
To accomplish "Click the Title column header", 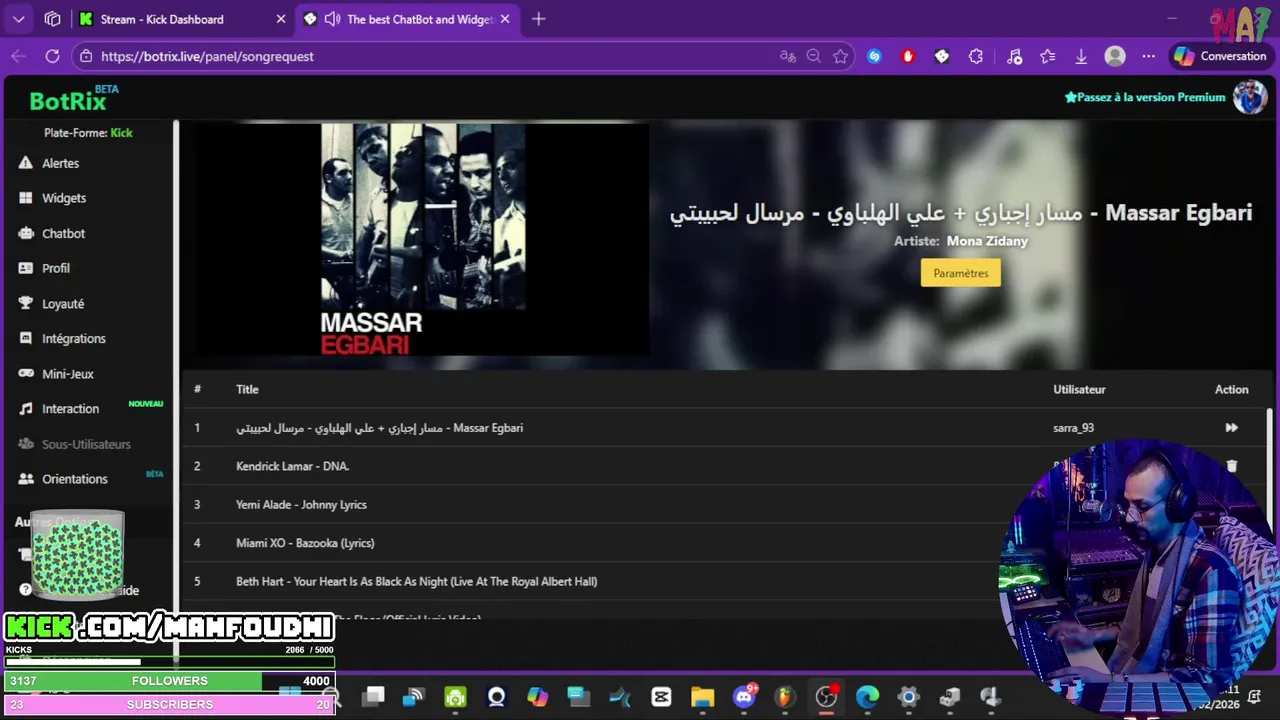I will (247, 389).
